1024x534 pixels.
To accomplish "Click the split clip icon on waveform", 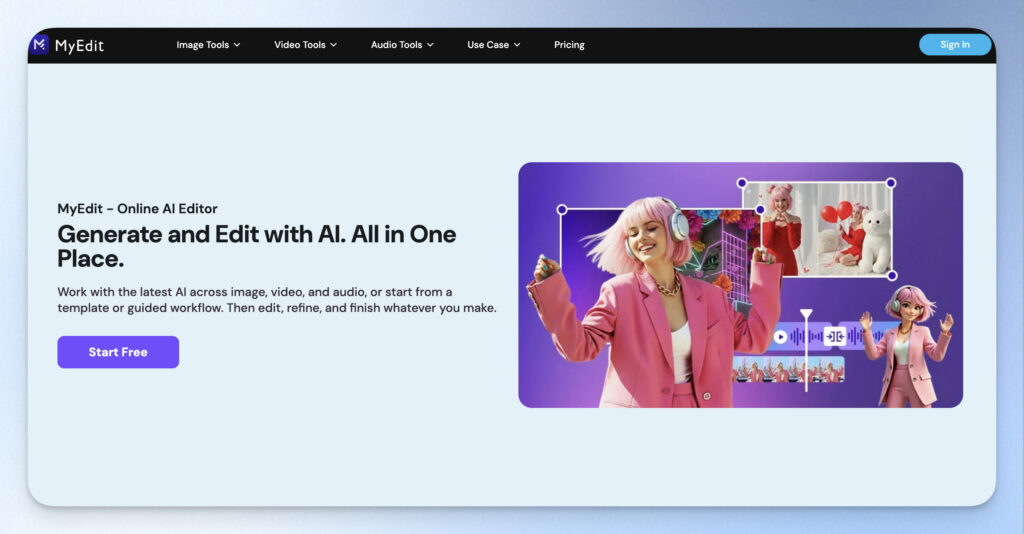I will (x=835, y=336).
